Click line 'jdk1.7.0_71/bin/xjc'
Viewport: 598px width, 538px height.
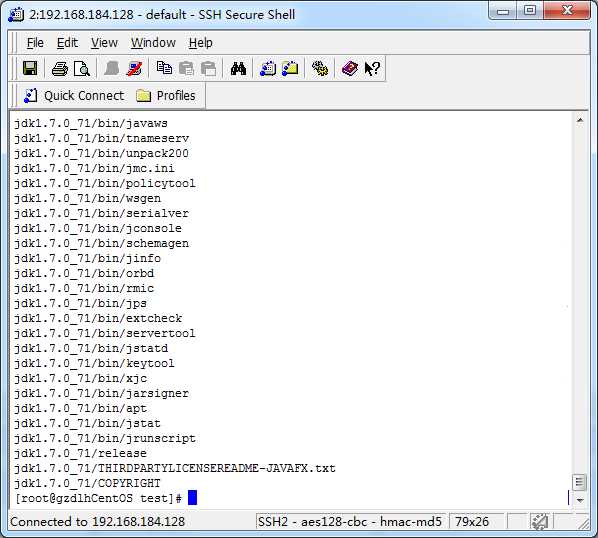pyautogui.click(x=80, y=378)
